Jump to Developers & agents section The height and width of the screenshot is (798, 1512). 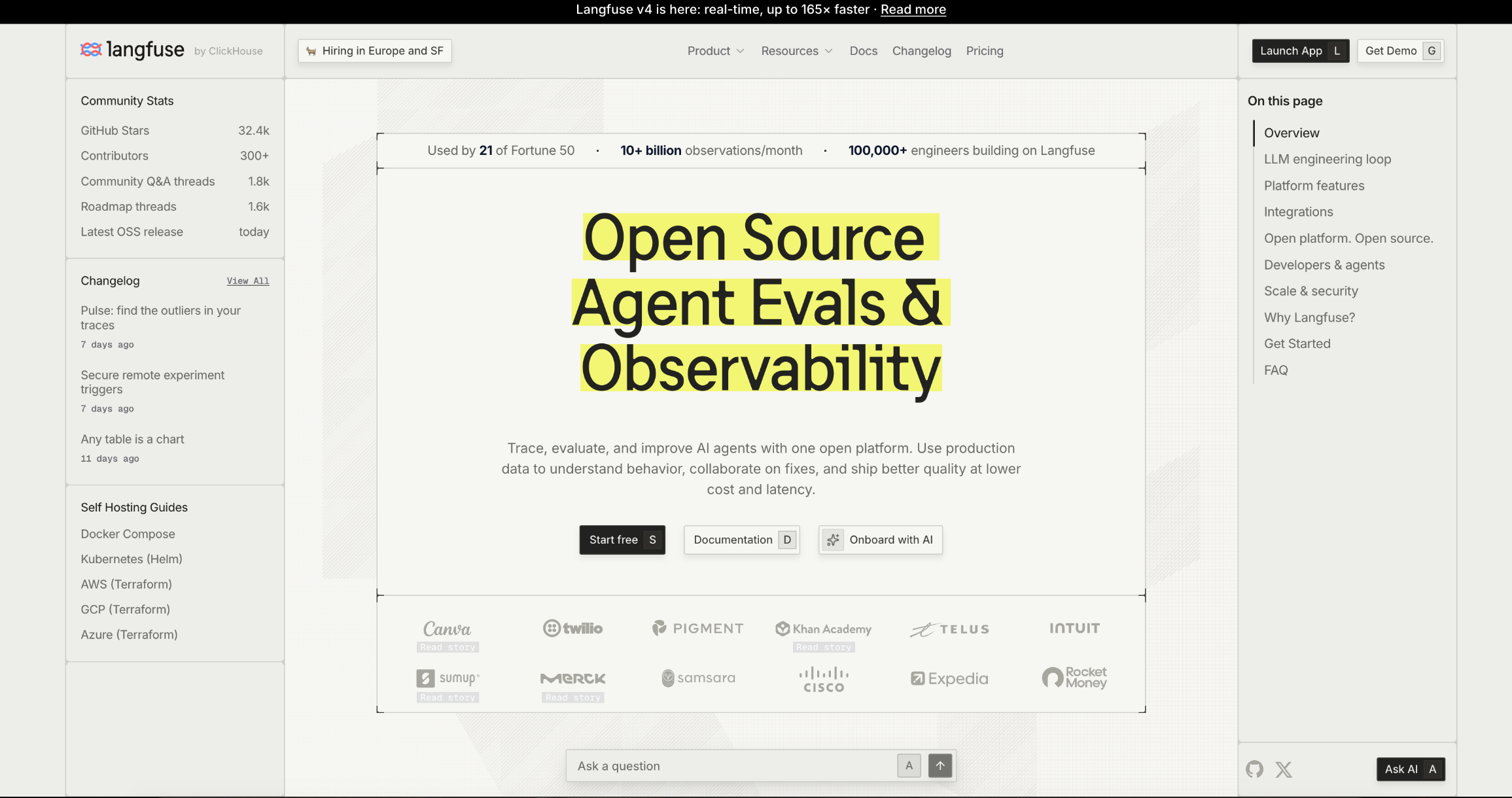point(1324,265)
